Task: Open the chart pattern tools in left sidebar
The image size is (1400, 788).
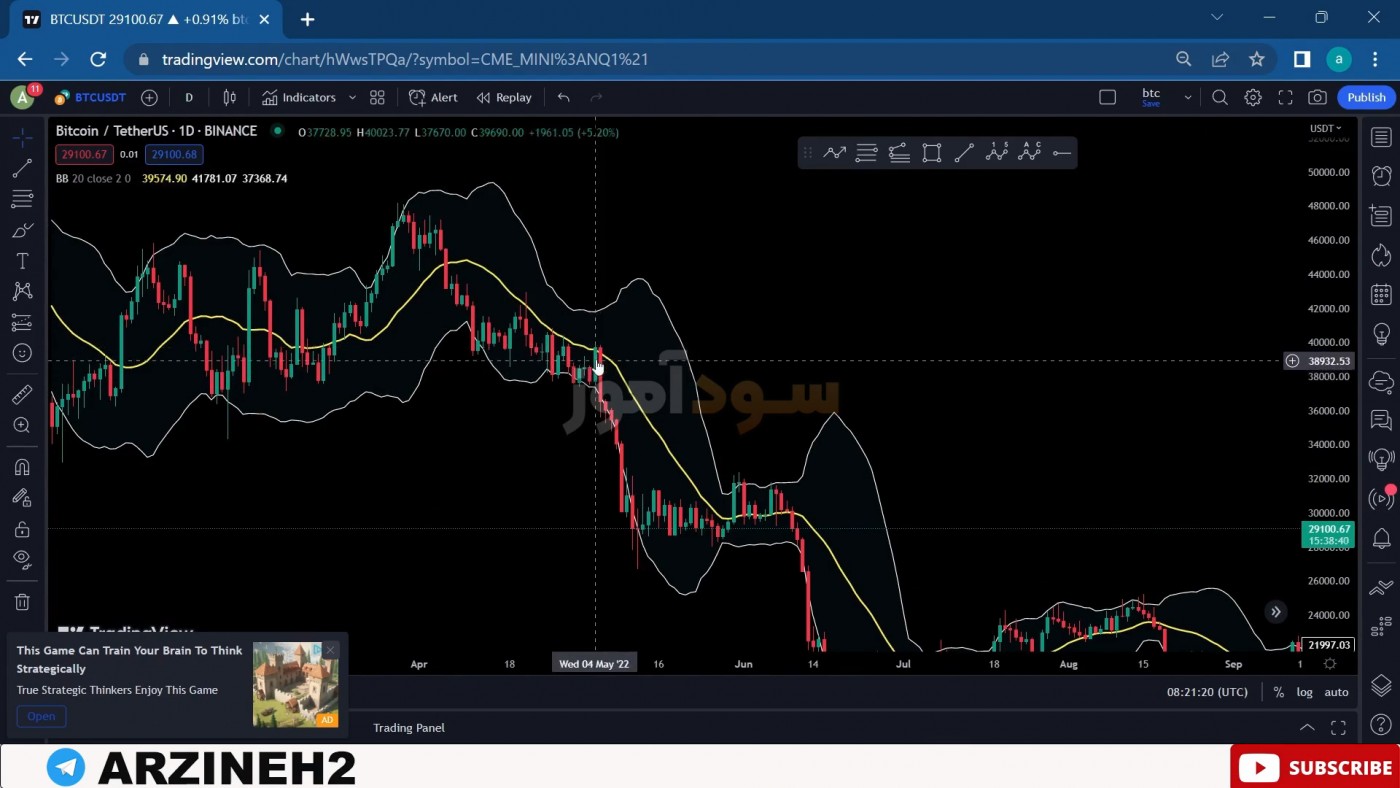Action: tap(22, 291)
